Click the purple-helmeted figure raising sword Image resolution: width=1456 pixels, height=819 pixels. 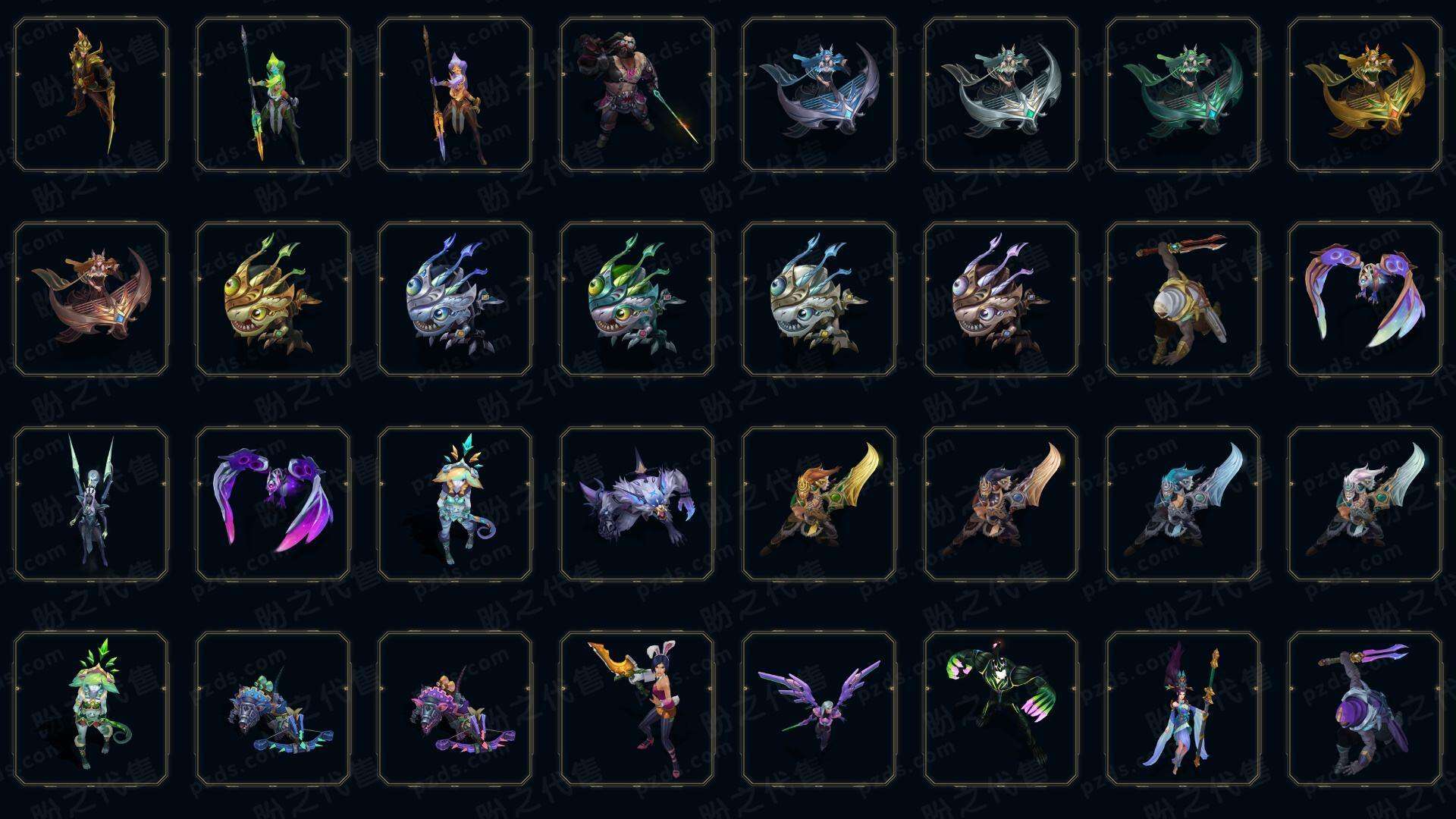(1365, 709)
